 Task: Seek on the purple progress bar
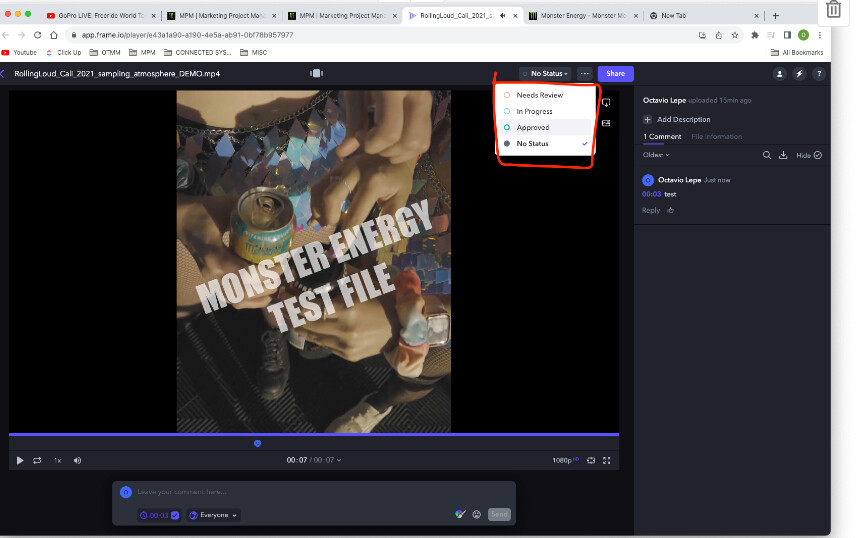coord(314,435)
